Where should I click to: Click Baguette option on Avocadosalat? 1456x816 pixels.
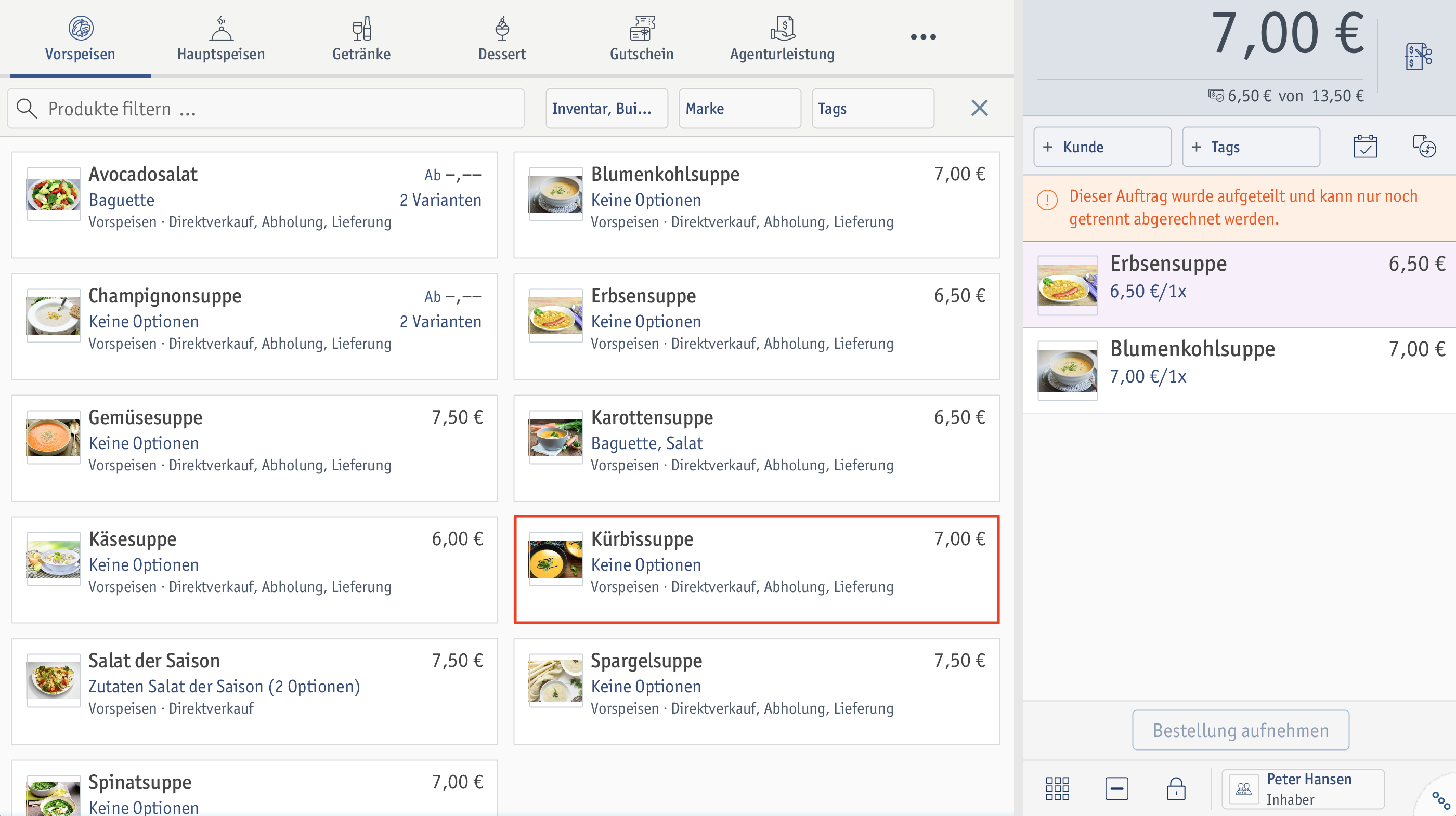122,200
